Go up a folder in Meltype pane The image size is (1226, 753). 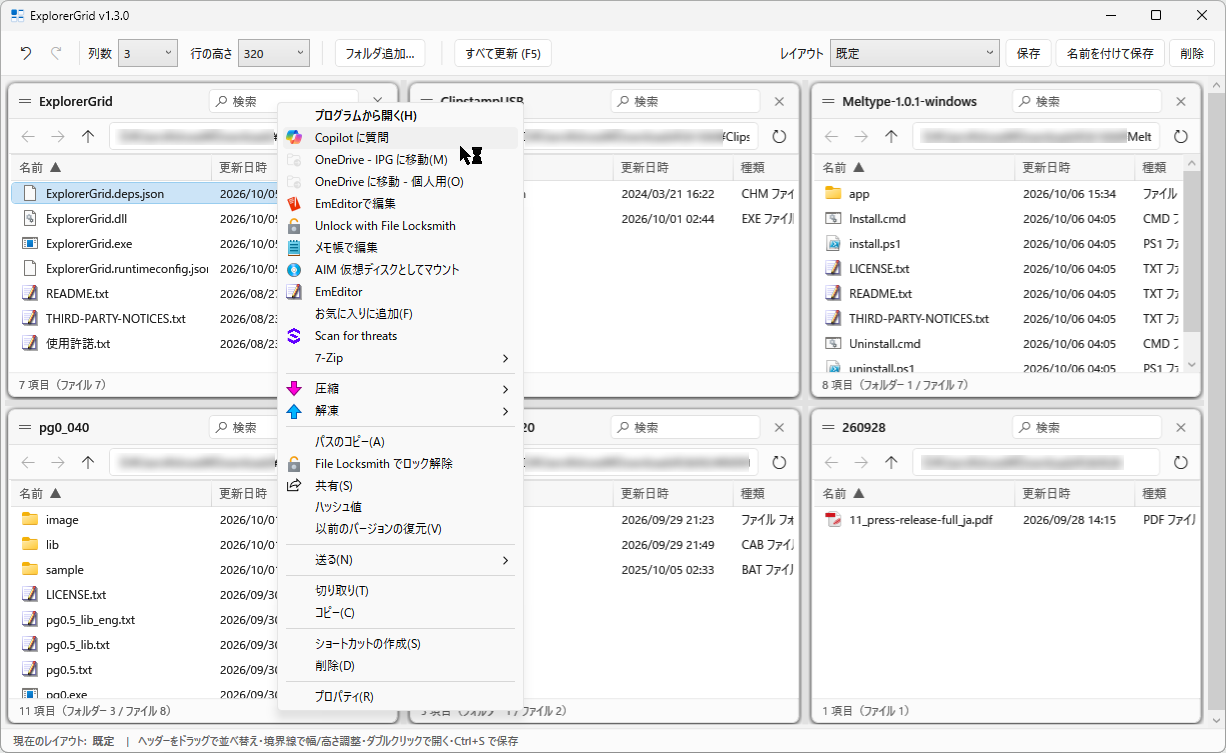[891, 136]
